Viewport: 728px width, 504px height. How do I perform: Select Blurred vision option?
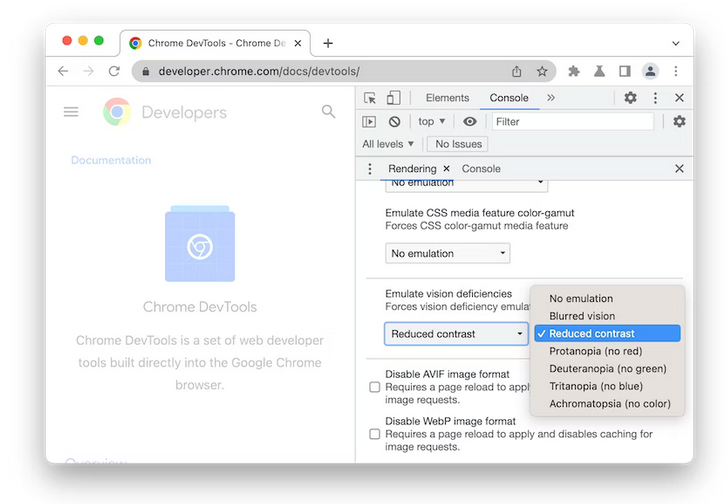tap(607, 316)
